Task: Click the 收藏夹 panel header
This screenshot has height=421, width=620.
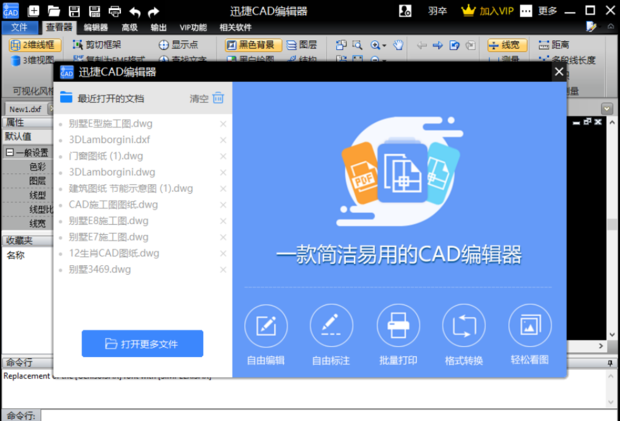Action: pos(27,240)
